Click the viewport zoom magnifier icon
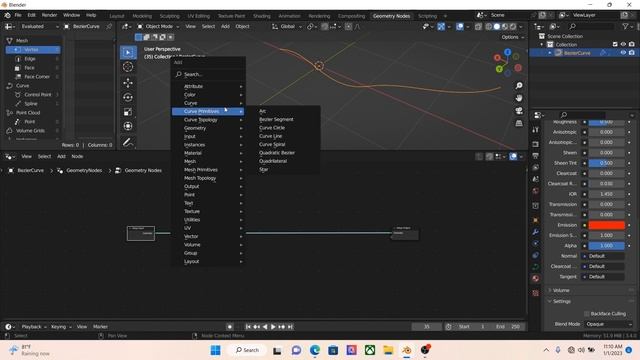The image size is (640, 360). [x=519, y=86]
